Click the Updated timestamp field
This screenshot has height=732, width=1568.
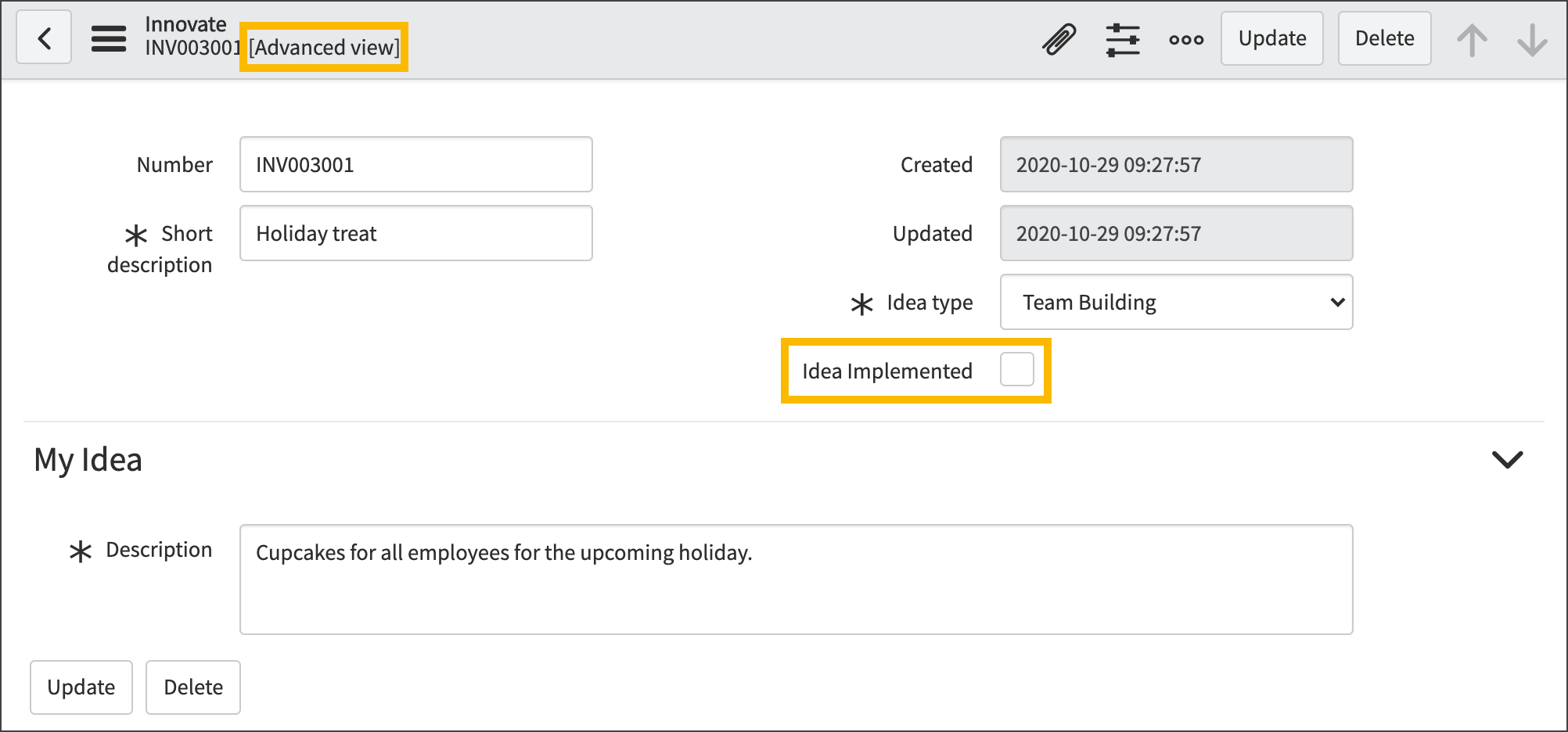tap(1175, 232)
